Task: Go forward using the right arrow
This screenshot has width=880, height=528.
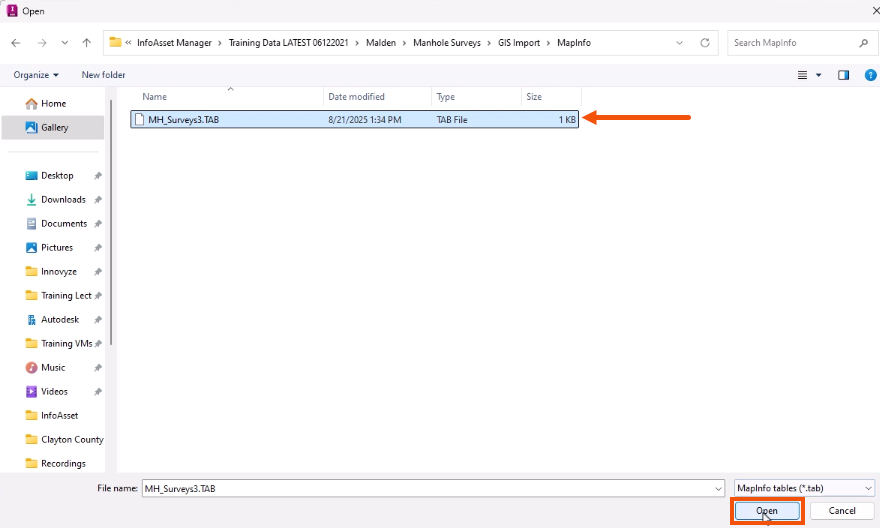Action: point(42,43)
